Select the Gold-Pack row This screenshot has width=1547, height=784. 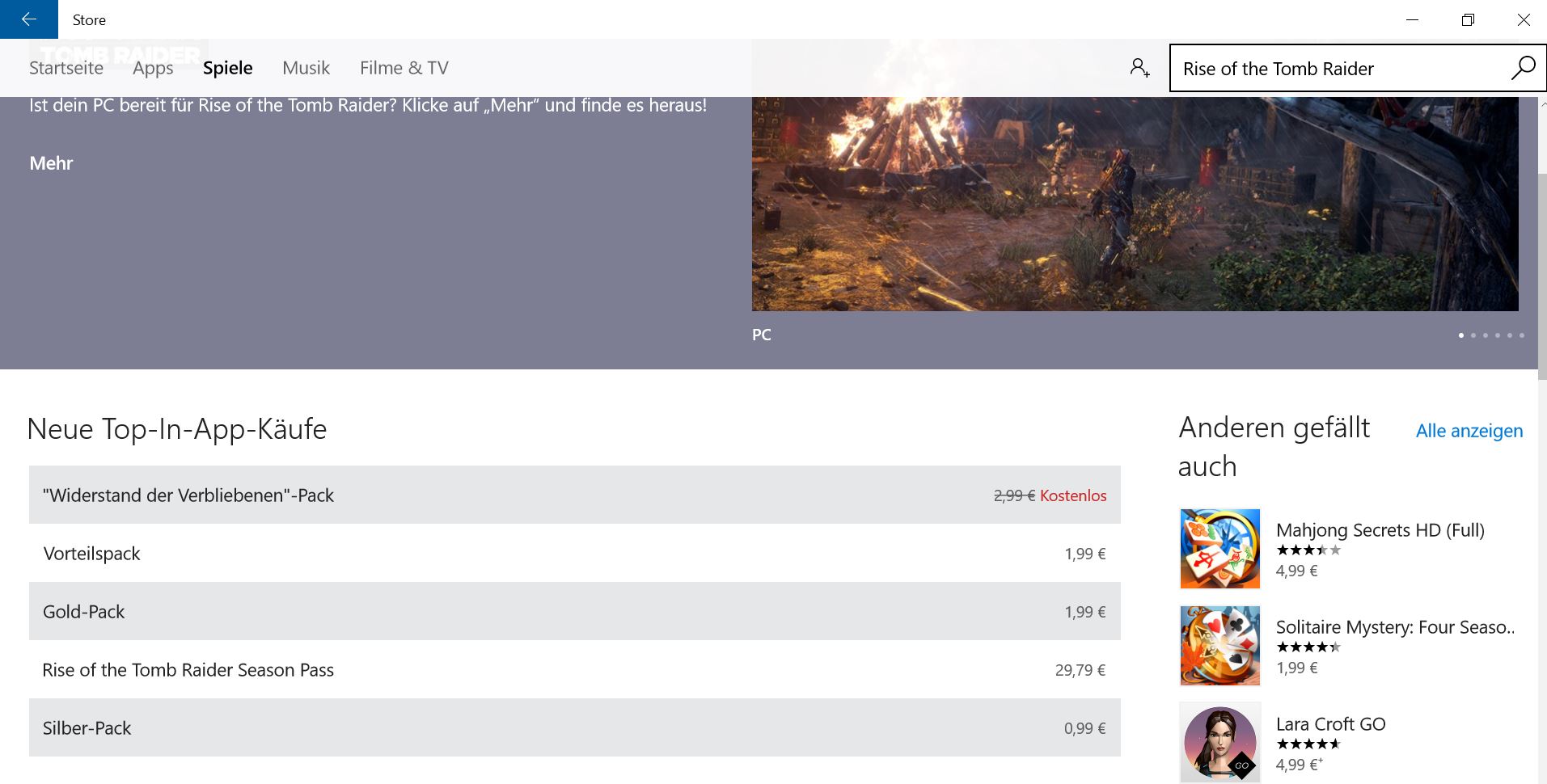coord(575,611)
